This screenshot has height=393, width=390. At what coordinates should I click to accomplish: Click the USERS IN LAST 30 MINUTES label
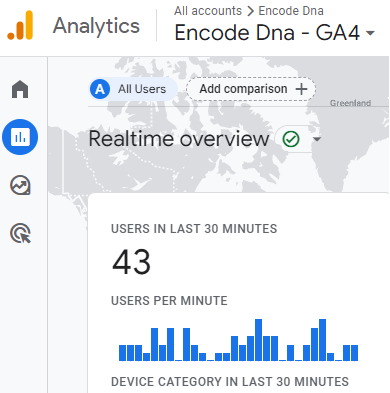tap(194, 229)
